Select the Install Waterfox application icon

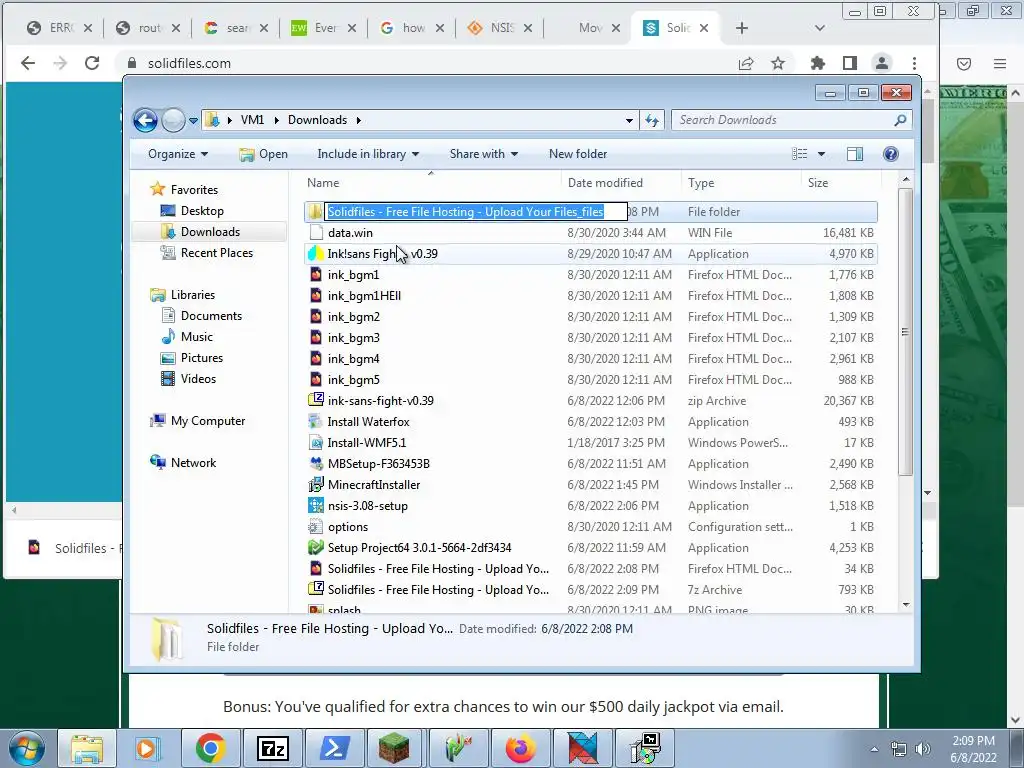[316, 421]
